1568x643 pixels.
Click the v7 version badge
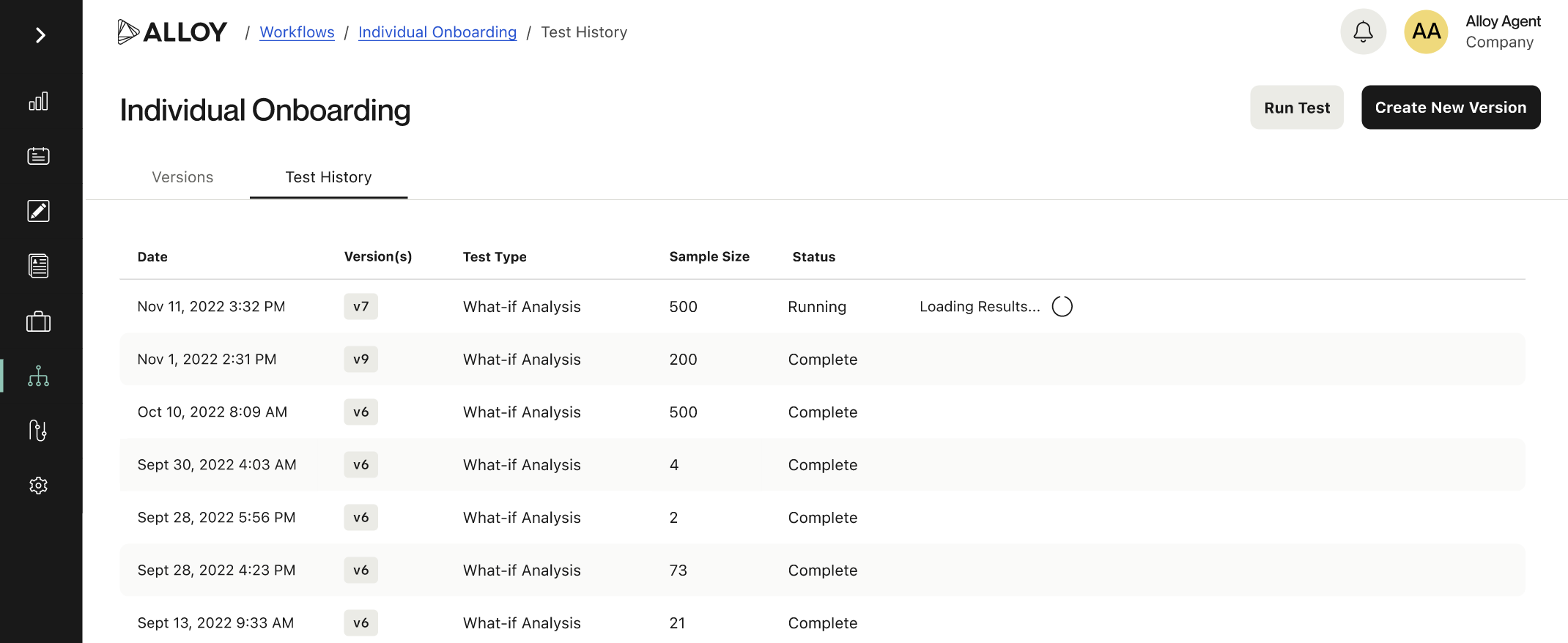pyautogui.click(x=360, y=306)
